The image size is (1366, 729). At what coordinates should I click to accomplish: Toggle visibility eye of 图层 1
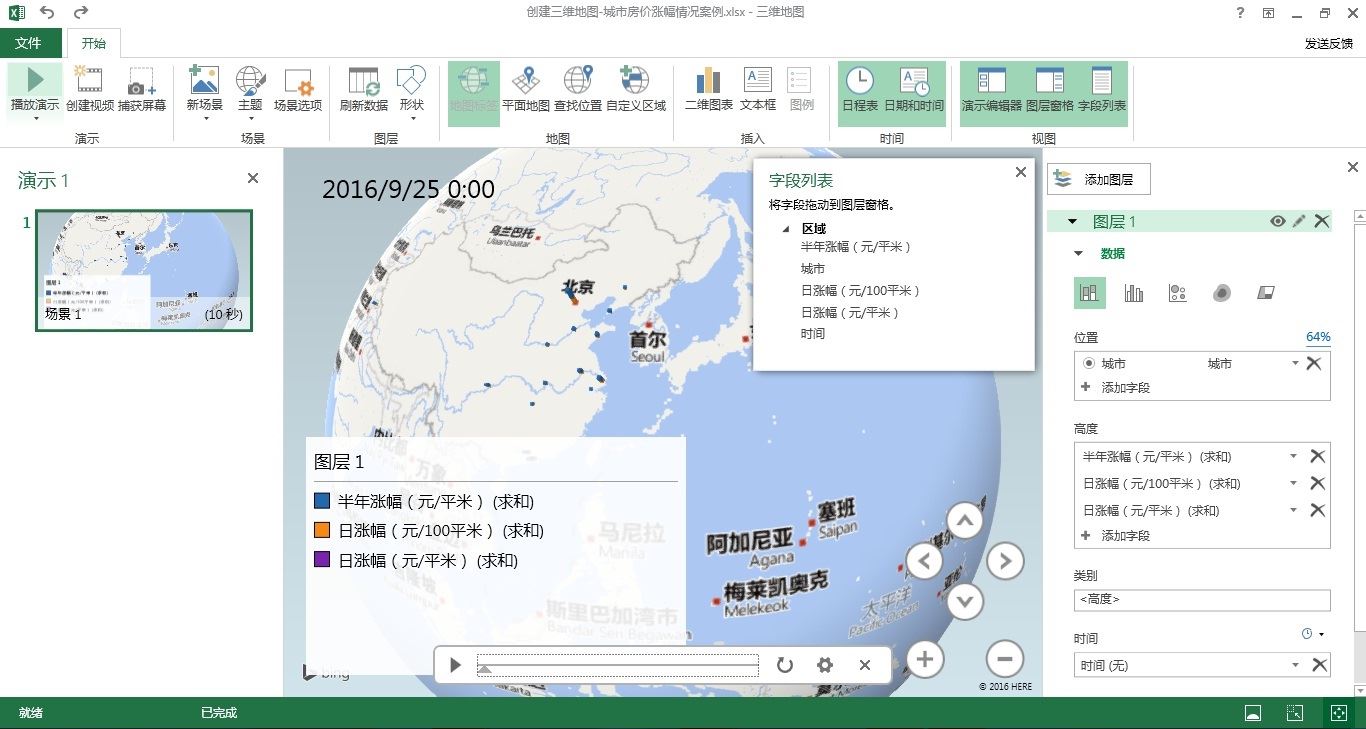tap(1278, 222)
